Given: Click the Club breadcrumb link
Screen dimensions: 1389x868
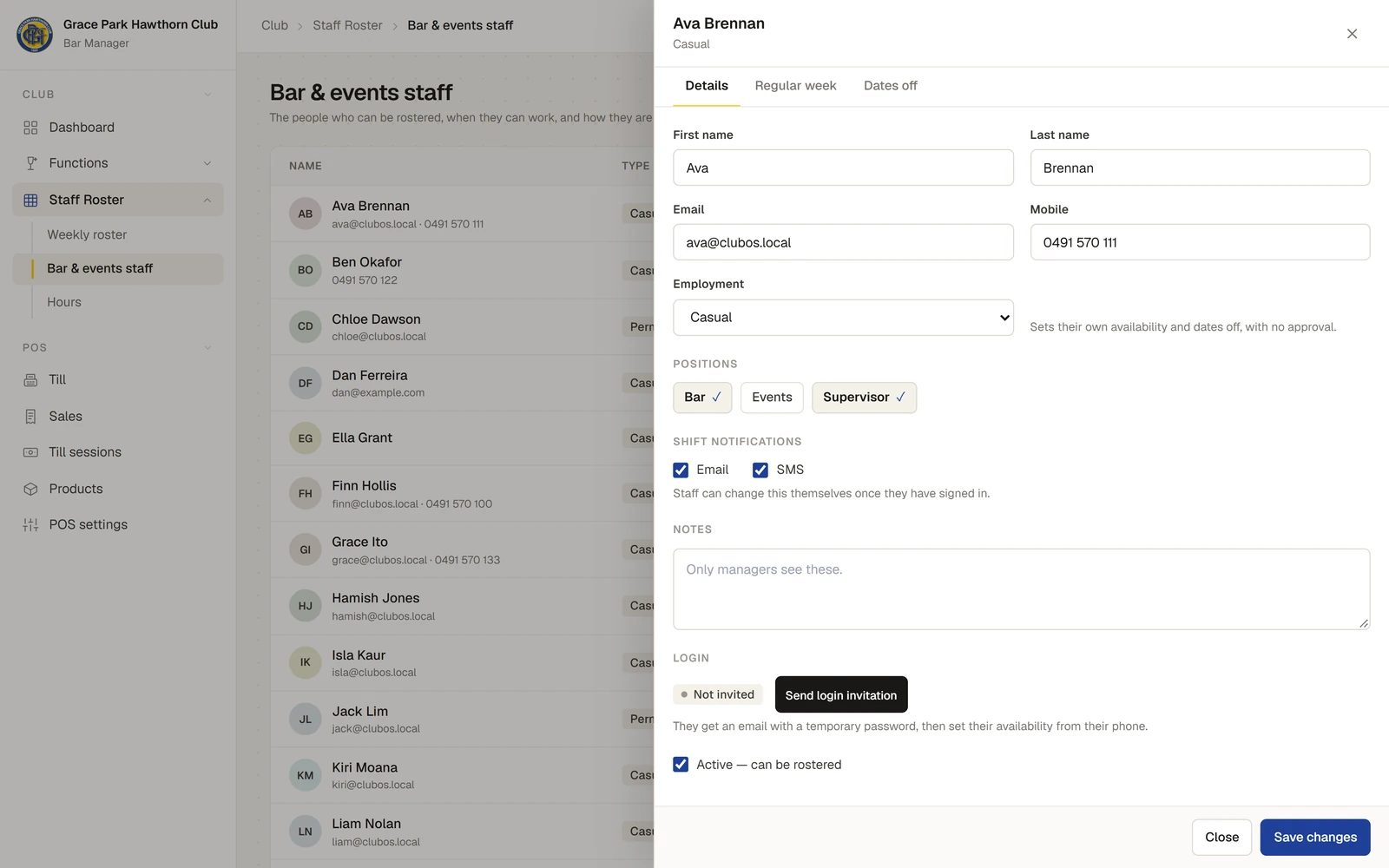Looking at the screenshot, I should 274,25.
